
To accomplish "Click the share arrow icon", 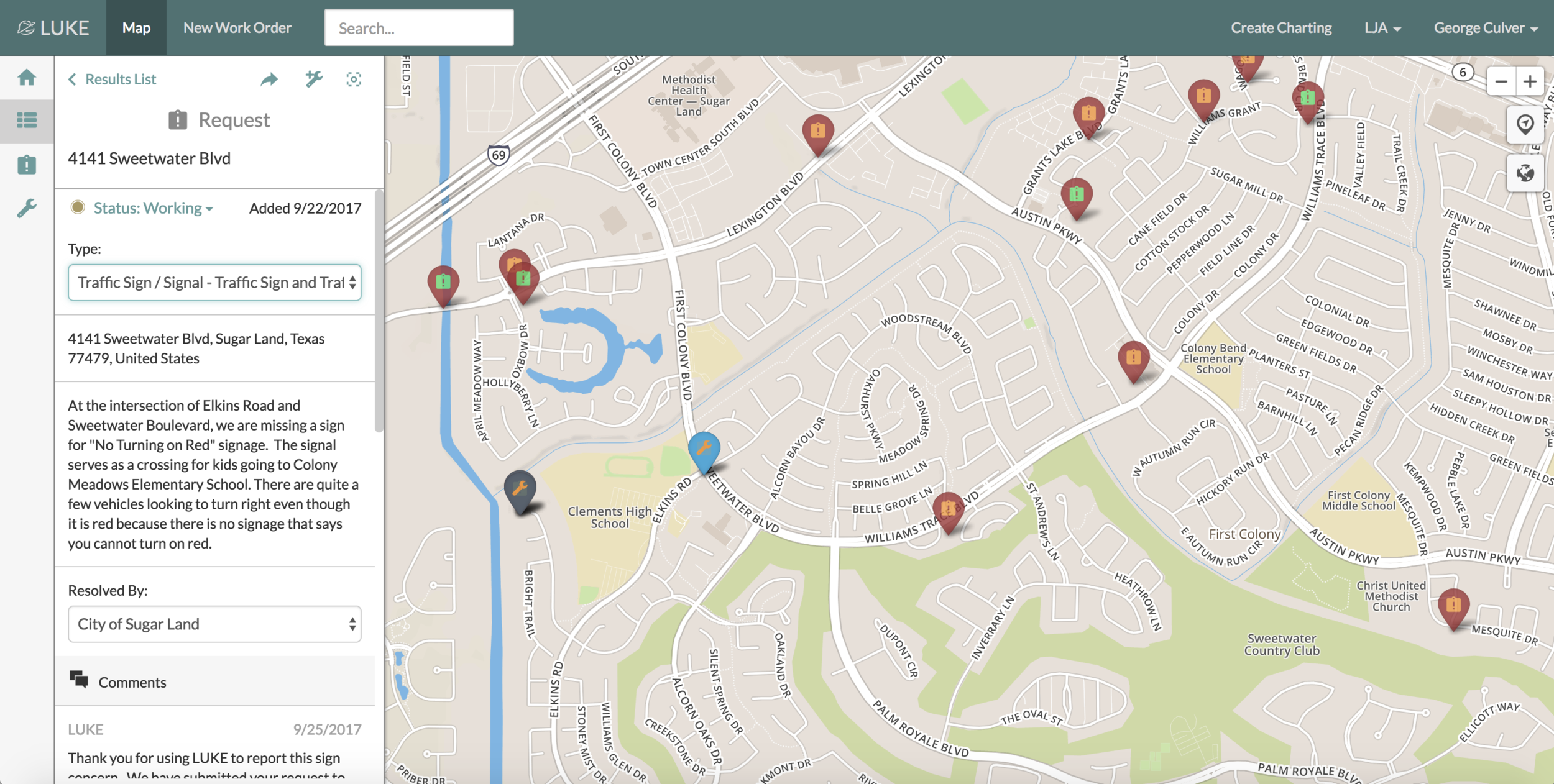I will tap(269, 80).
